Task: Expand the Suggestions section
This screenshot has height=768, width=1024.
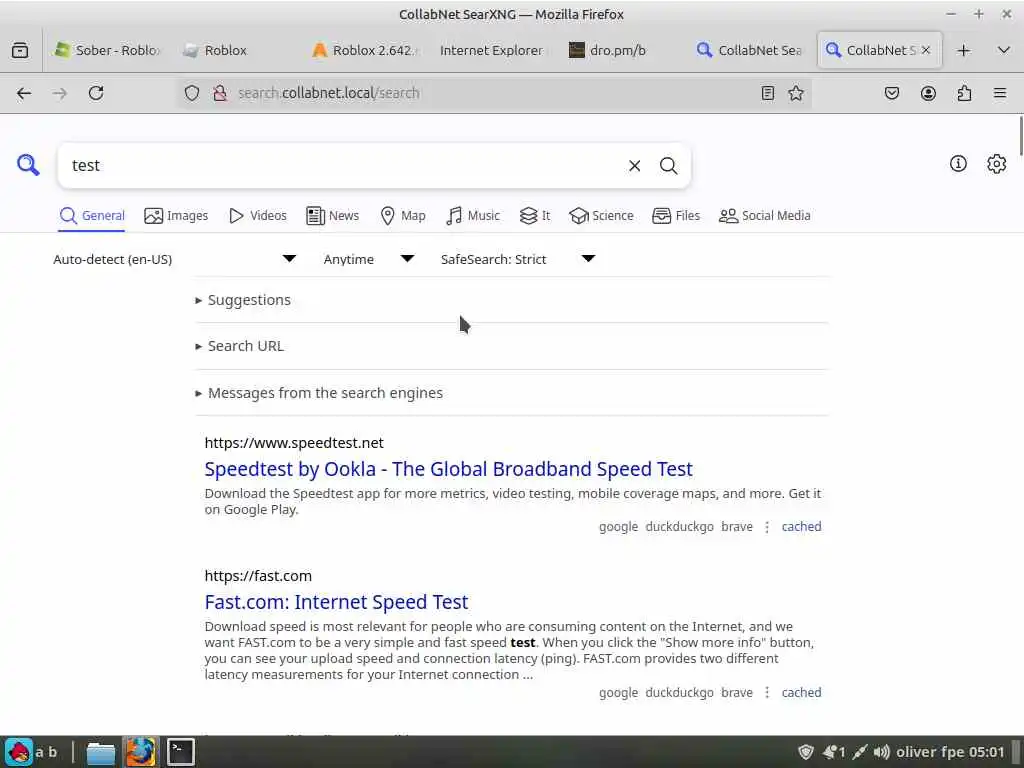Action: click(243, 300)
